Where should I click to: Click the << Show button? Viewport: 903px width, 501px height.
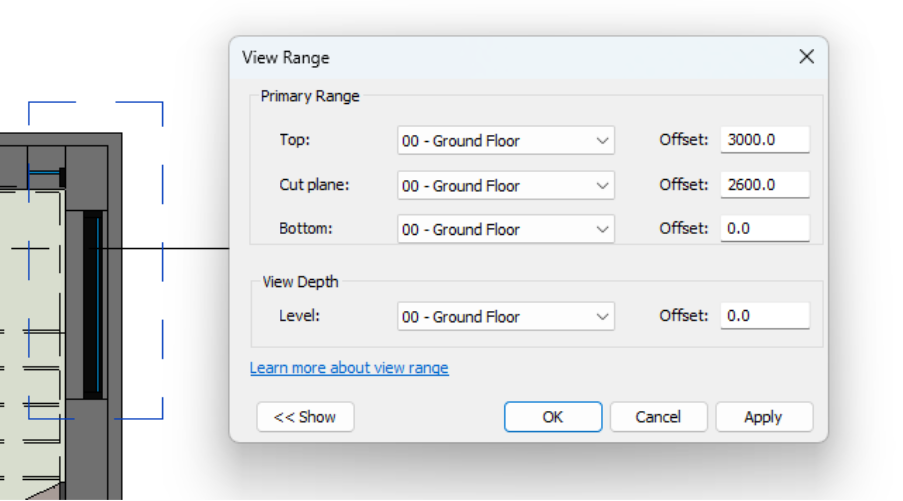305,417
